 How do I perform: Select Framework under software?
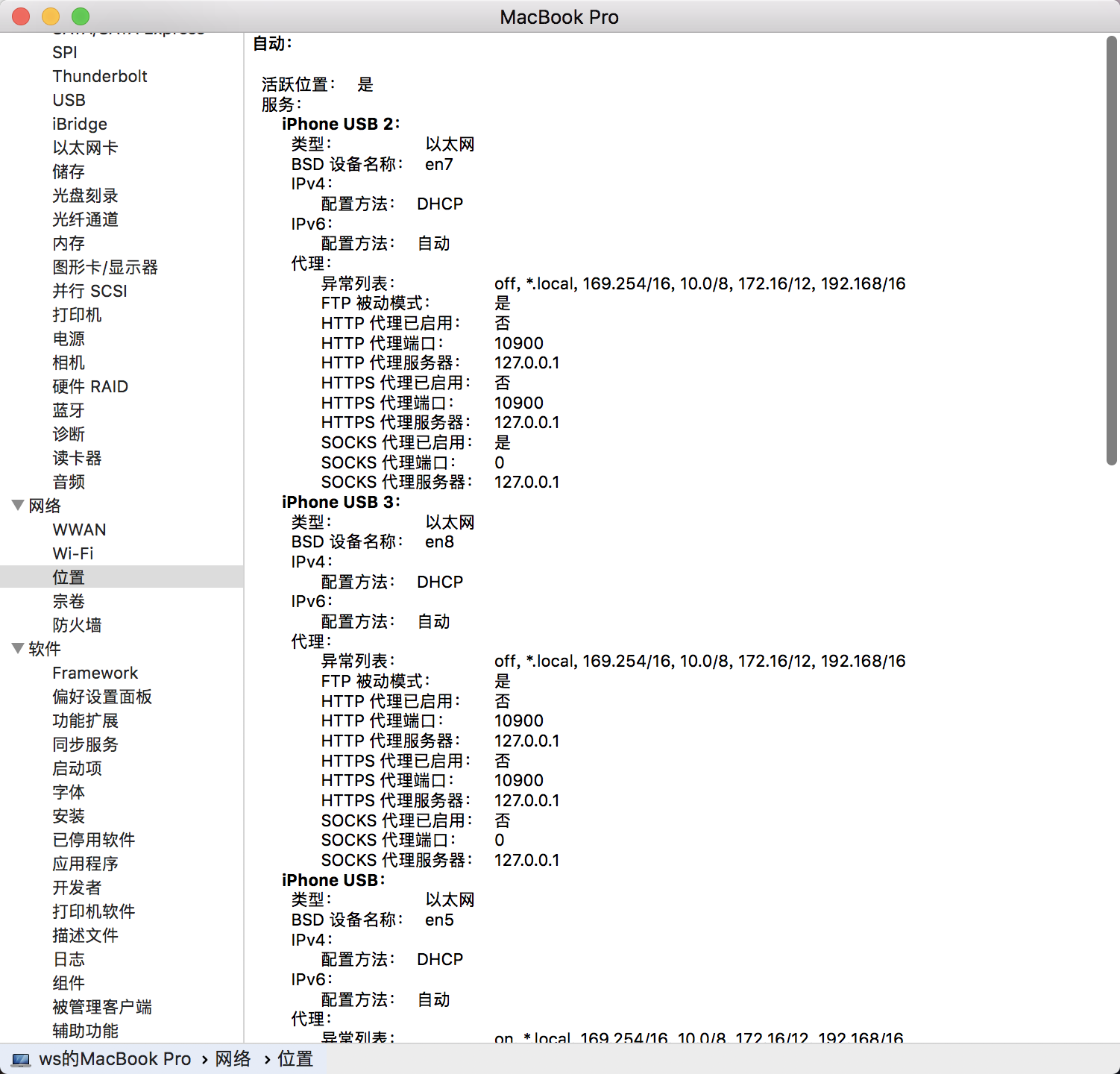(95, 673)
